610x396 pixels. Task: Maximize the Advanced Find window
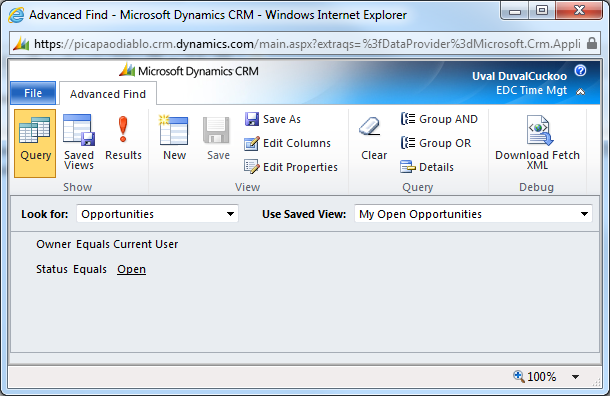pos(542,11)
